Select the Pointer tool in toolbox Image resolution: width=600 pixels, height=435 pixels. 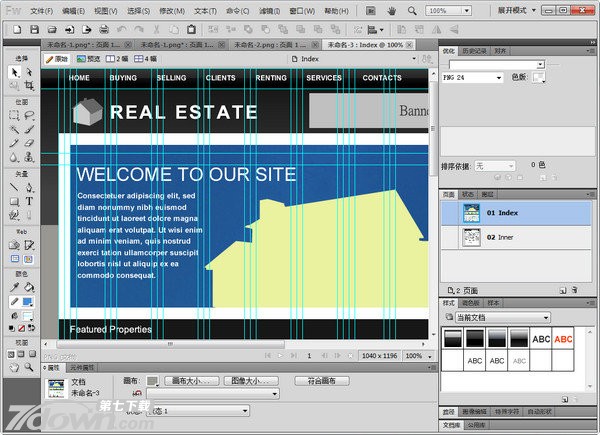pos(14,72)
